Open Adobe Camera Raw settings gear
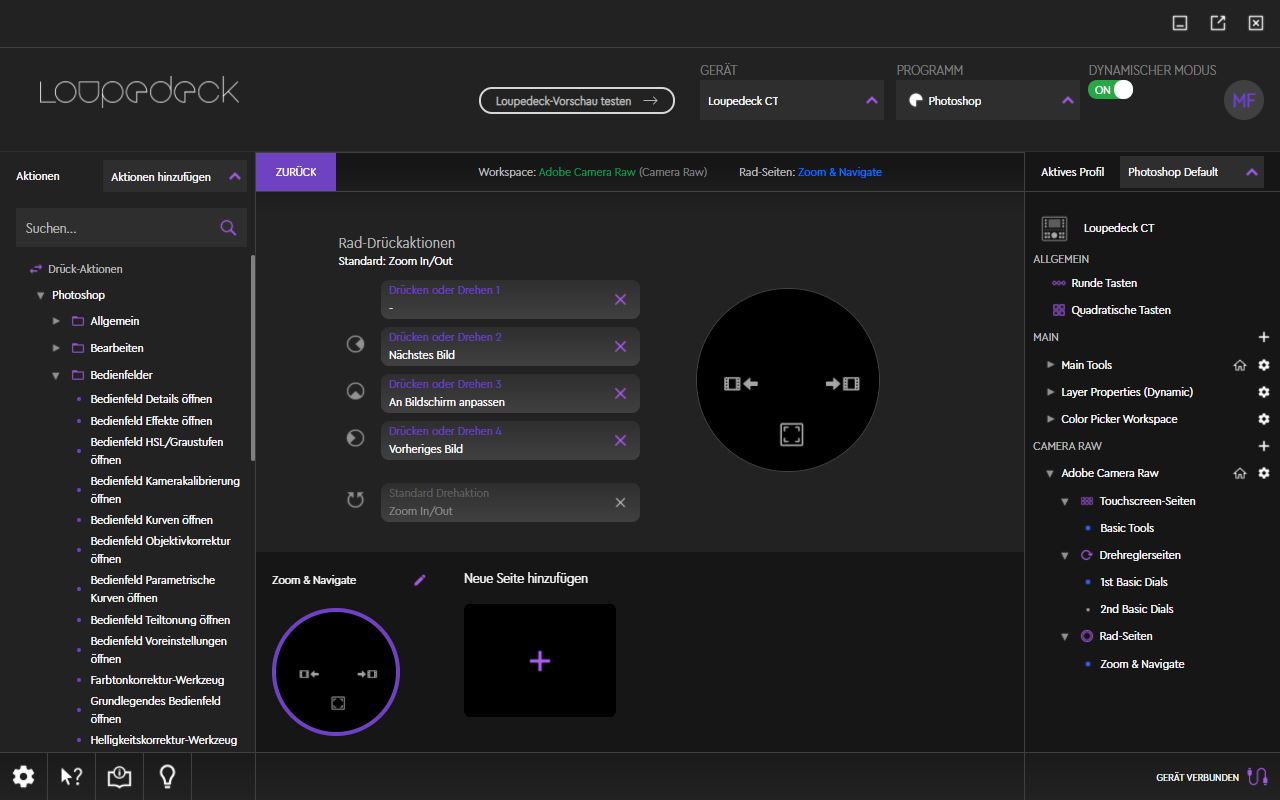1280x800 pixels. (1263, 473)
